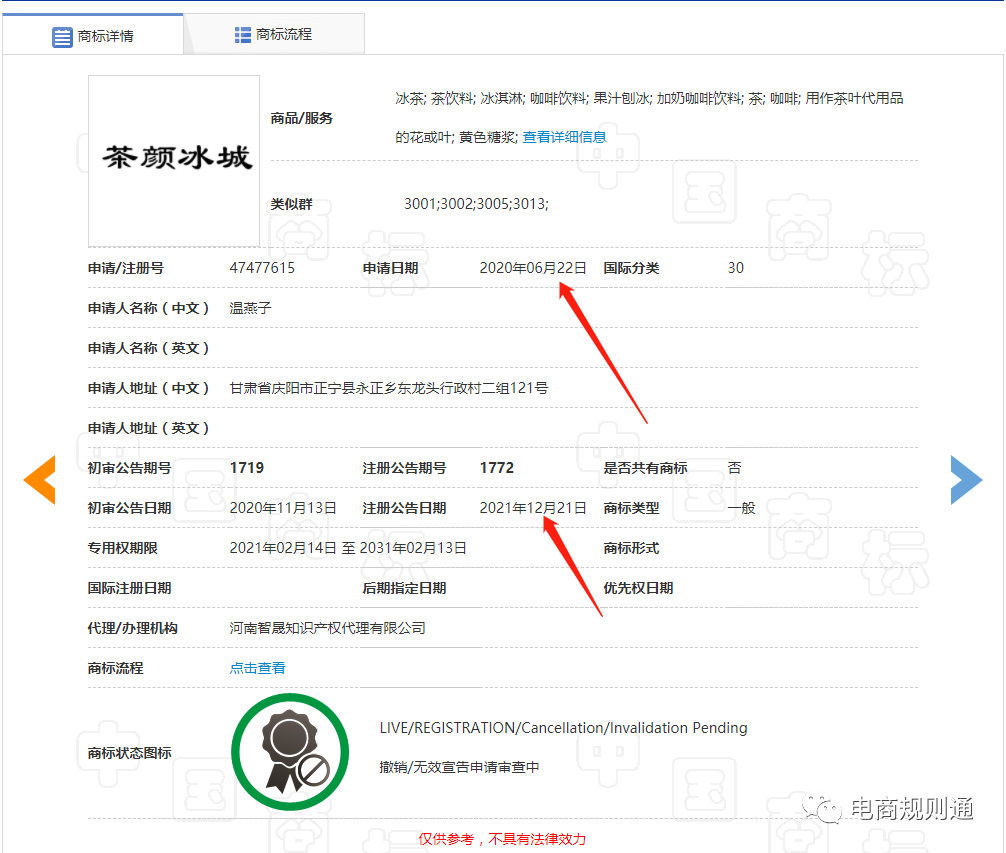
Task: Select trademark type value 一般
Action: point(742,508)
